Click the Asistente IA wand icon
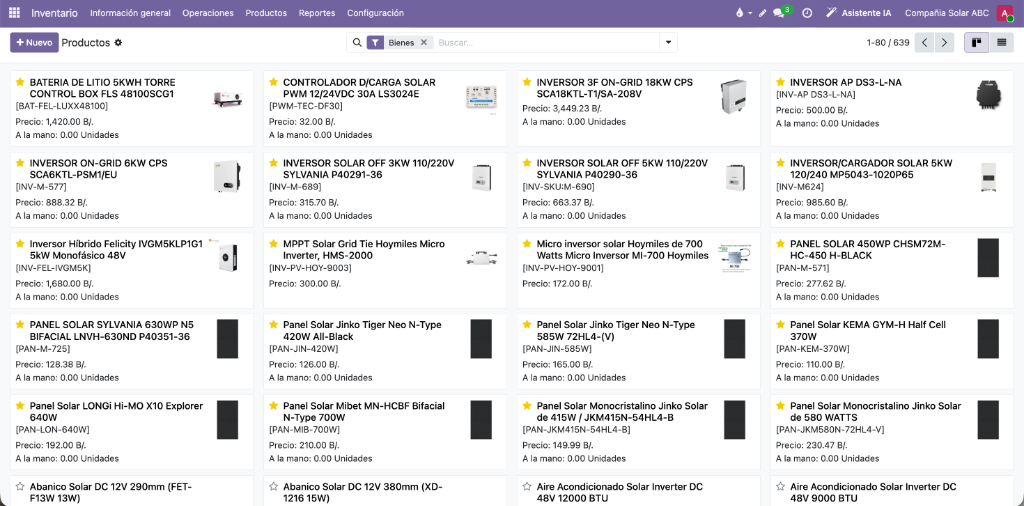The width and height of the screenshot is (1024, 506). click(831, 13)
